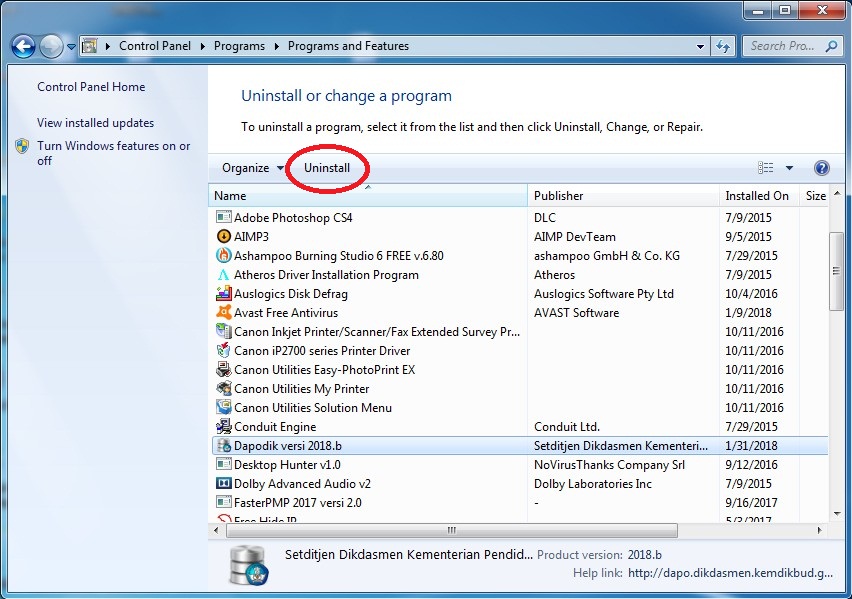This screenshot has width=852, height=599.
Task: Click the Desktop Hunter v1.0 icon
Action: (223, 465)
